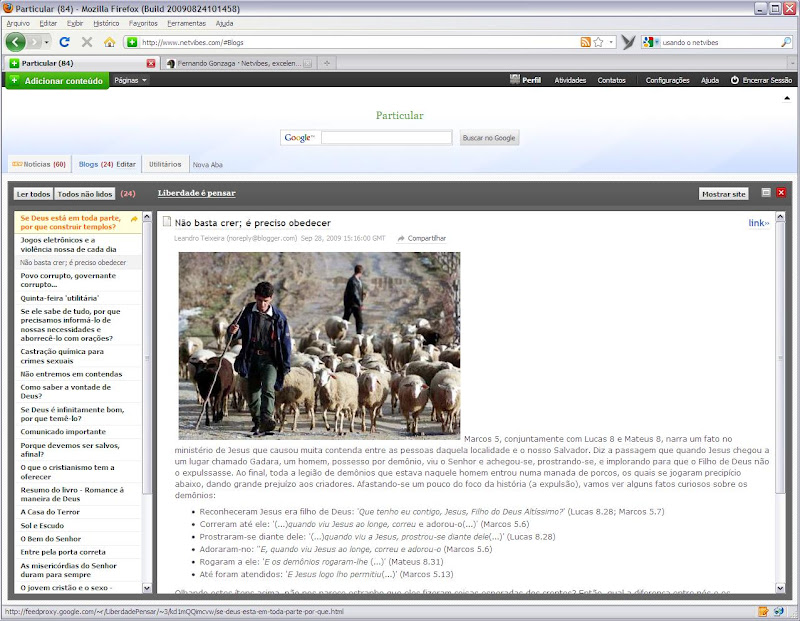
Task: Click the Compartilhar share button
Action: (x=421, y=238)
